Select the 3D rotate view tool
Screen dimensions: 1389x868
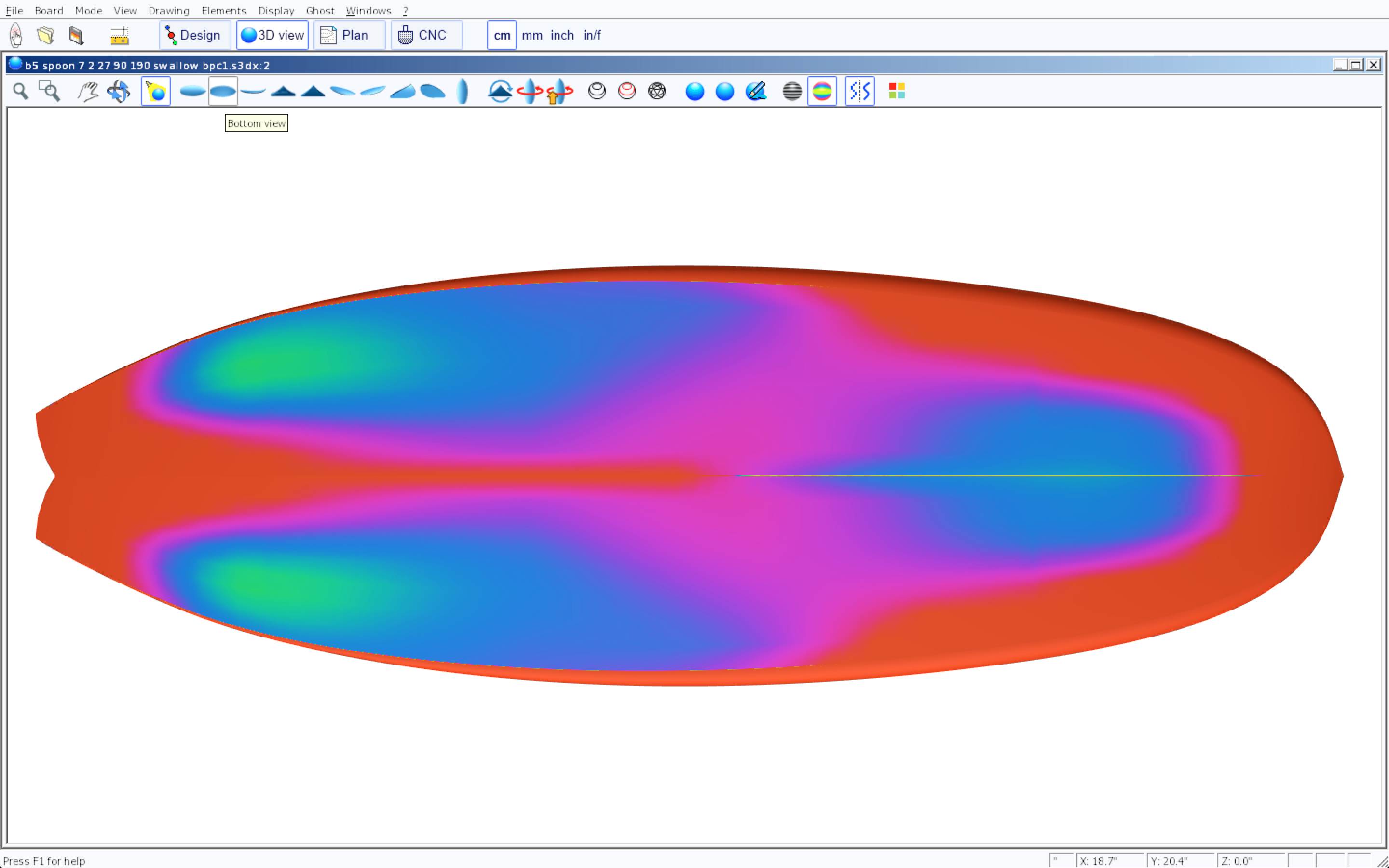tap(119, 91)
